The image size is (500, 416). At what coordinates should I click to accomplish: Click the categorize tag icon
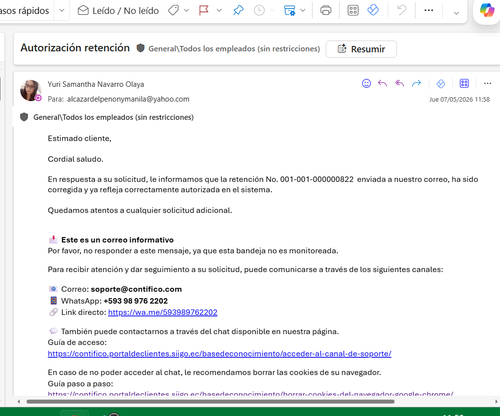click(173, 11)
